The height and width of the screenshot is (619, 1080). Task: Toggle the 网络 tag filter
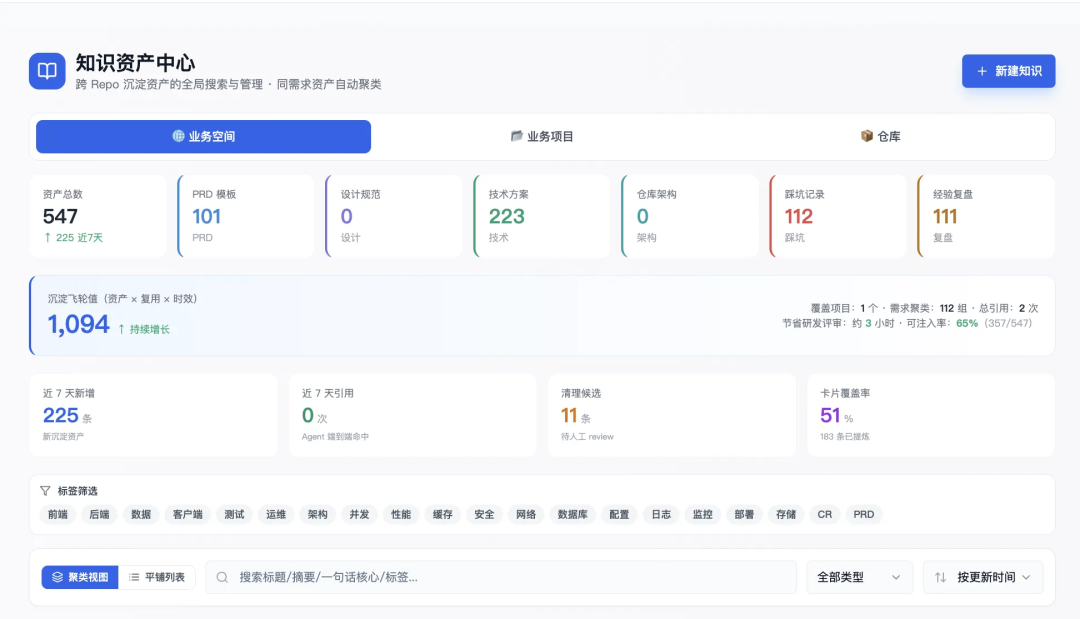coord(526,514)
